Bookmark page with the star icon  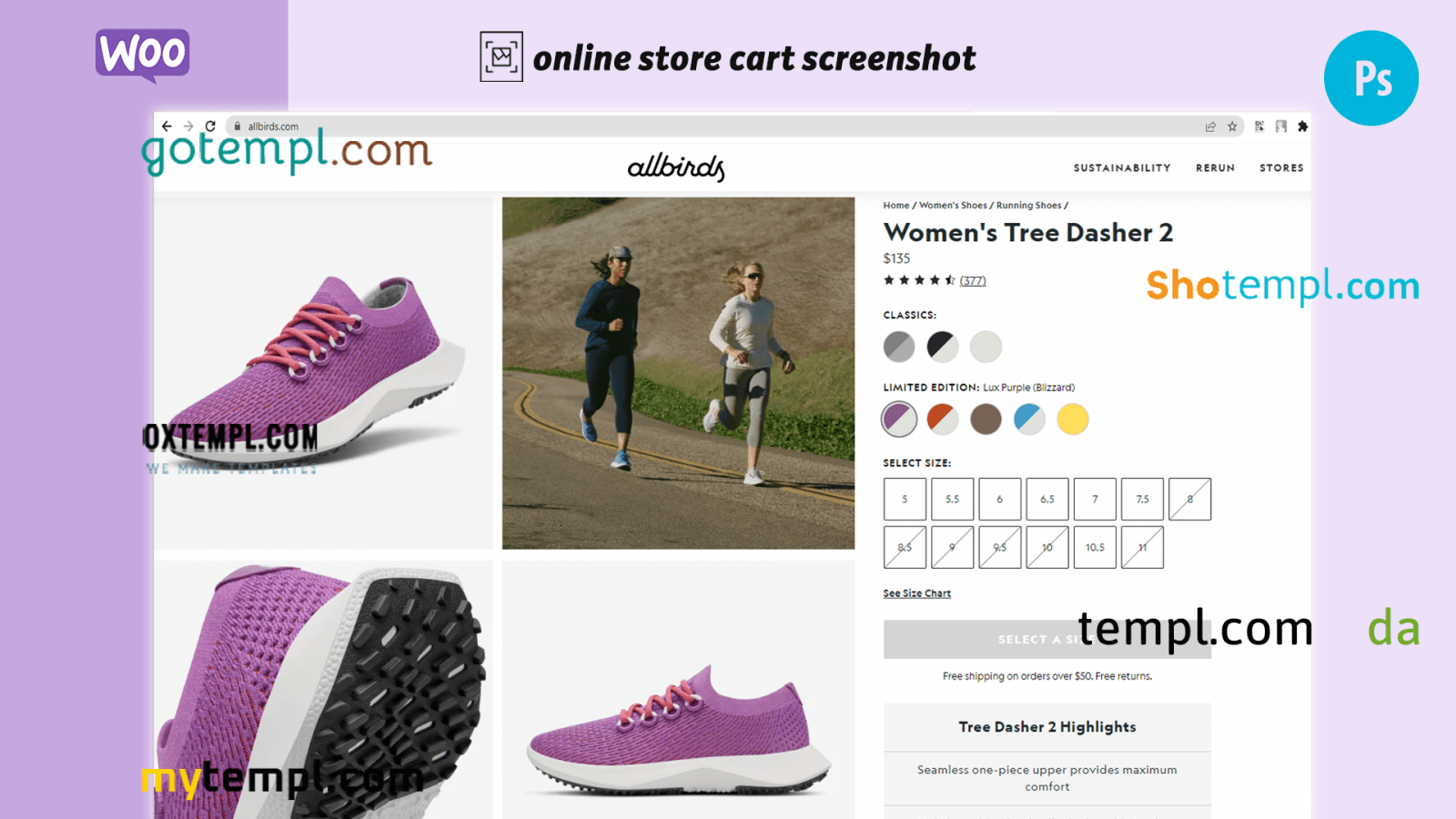point(1232,126)
